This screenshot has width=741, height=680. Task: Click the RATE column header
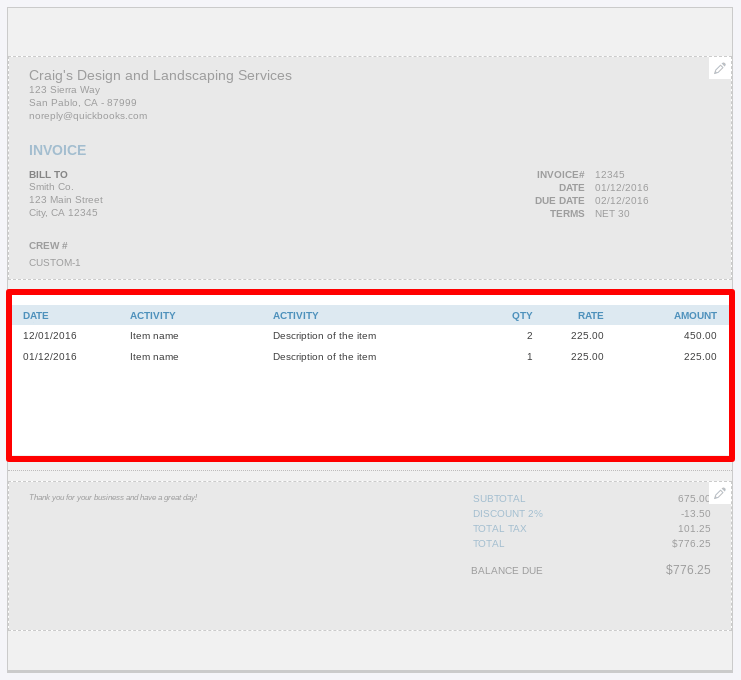pyautogui.click(x=590, y=316)
